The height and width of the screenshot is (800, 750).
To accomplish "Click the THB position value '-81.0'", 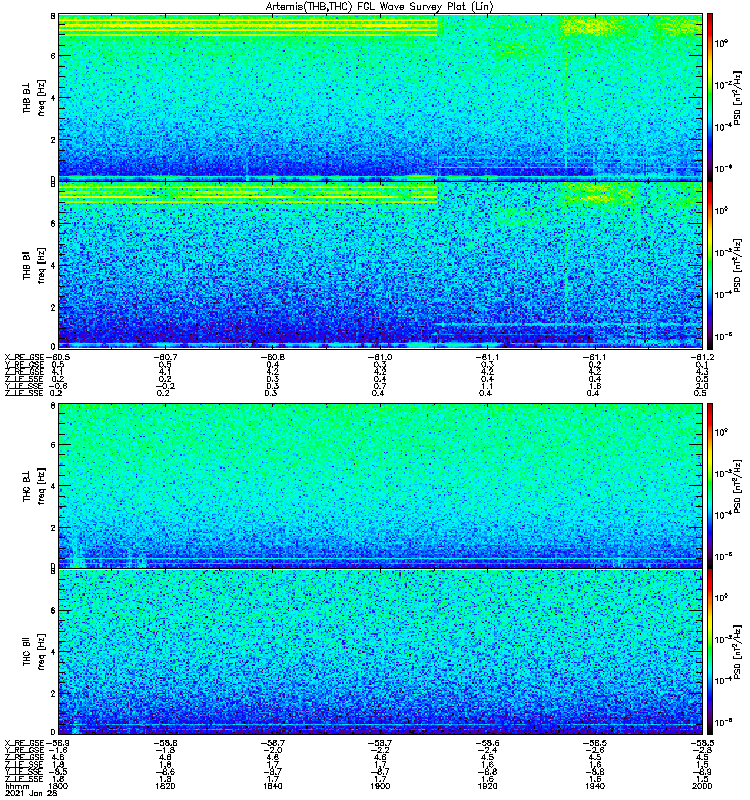I will [380, 357].
